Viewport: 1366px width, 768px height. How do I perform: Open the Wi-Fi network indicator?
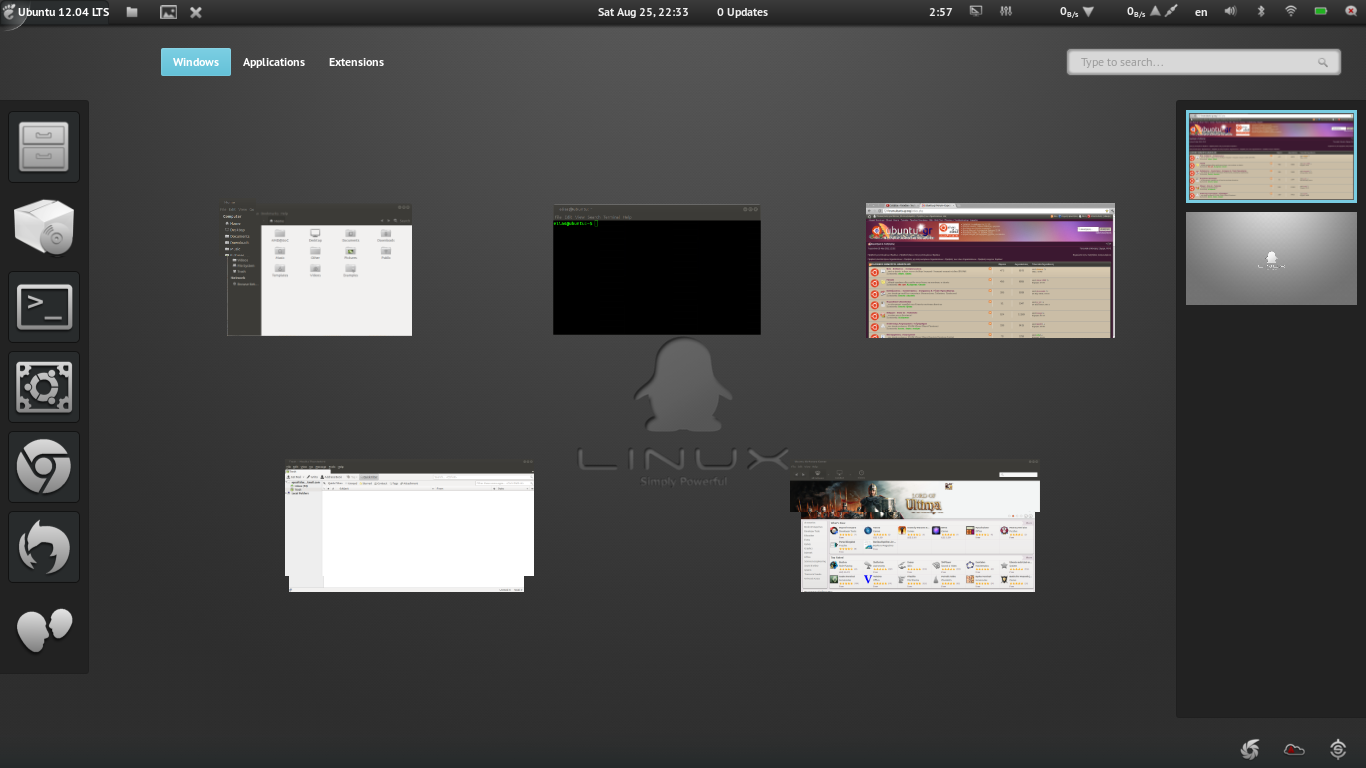click(1291, 12)
